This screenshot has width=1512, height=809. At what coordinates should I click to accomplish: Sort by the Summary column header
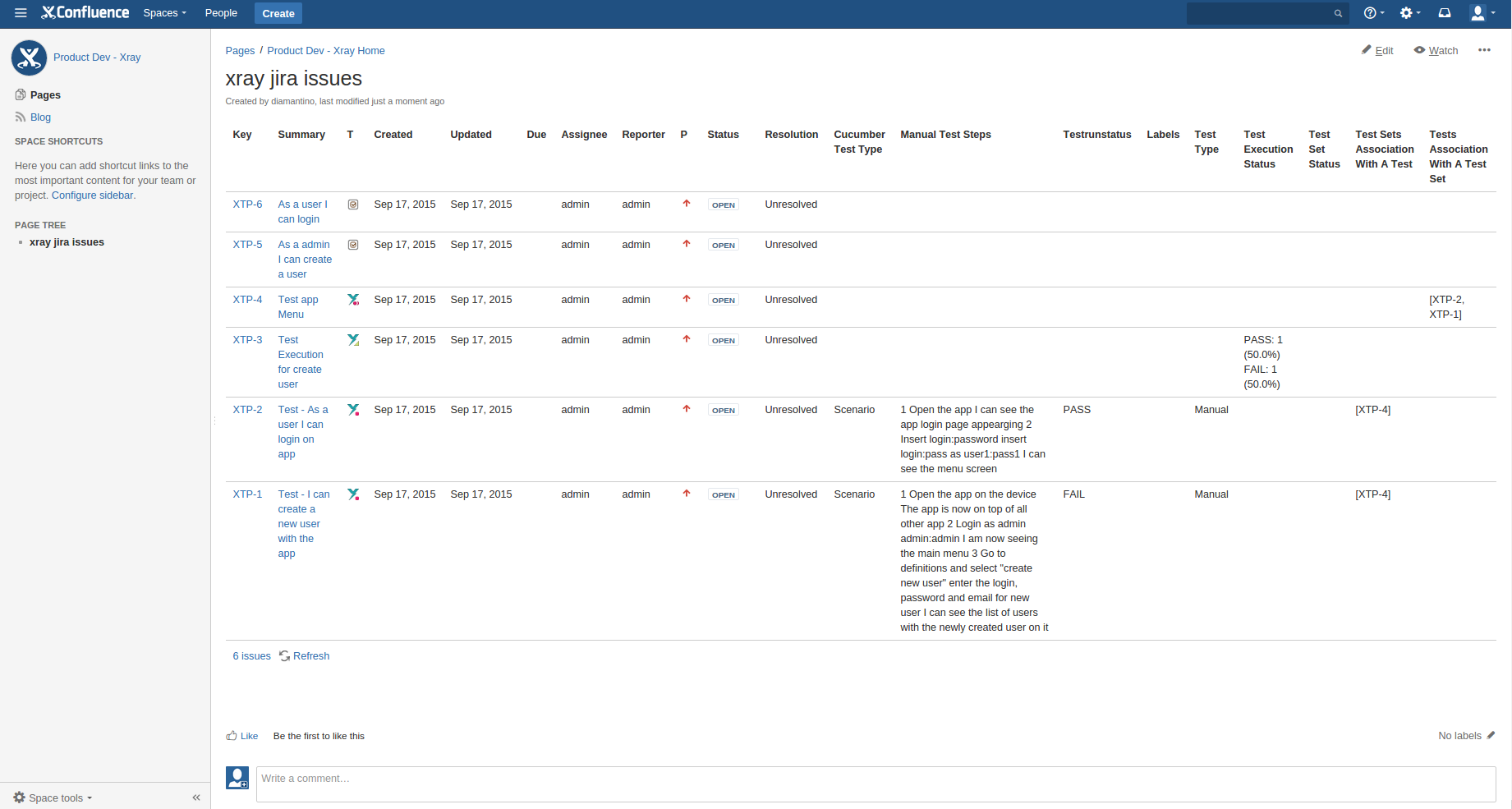(301, 135)
